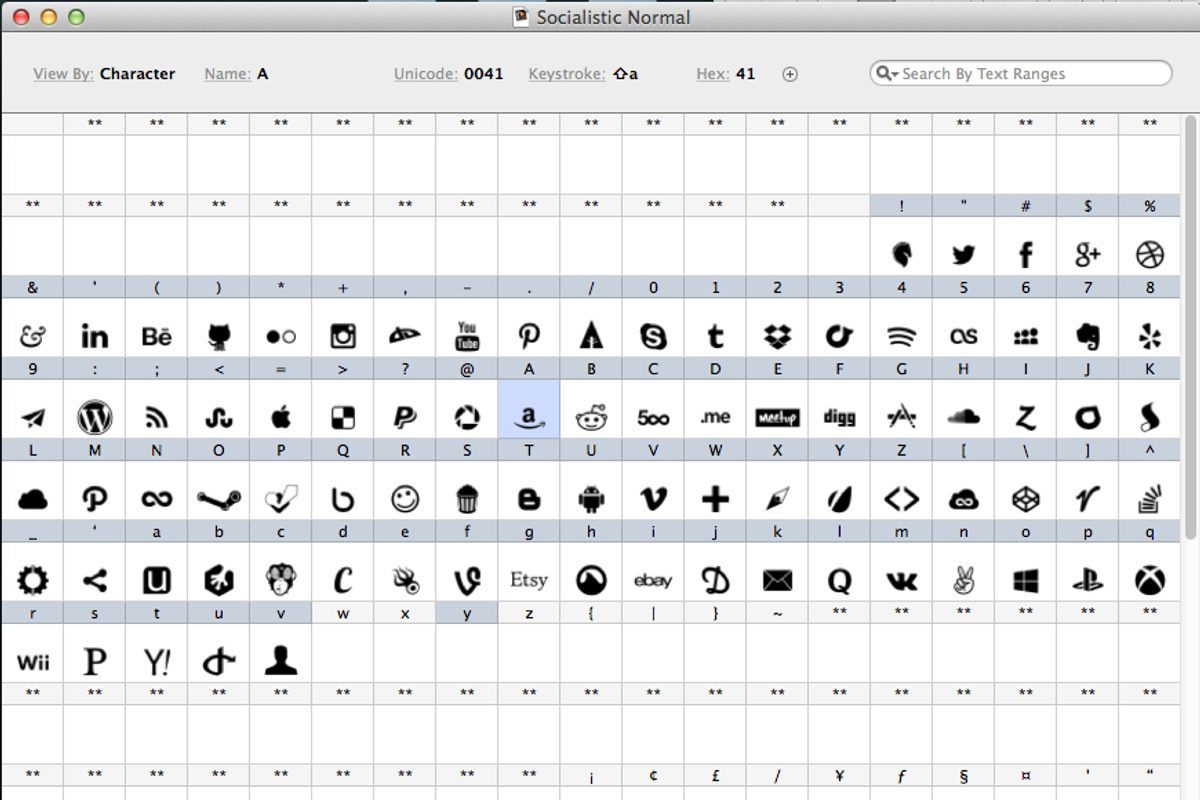Select the SoundCloud glyph
Screen dimensions: 1200x800
(964, 417)
